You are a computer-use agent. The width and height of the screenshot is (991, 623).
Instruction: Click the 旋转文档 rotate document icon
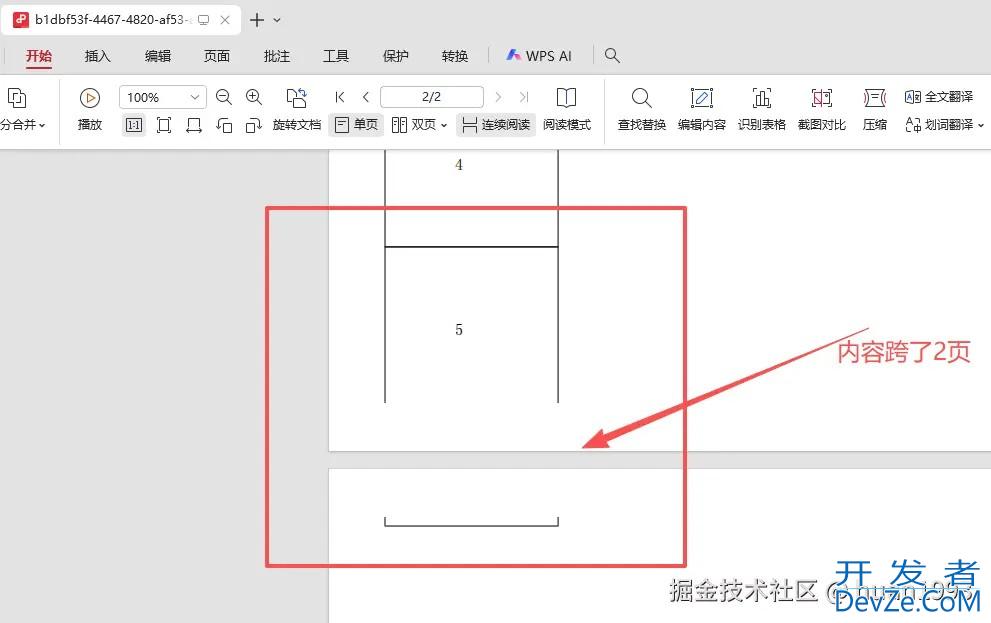(x=296, y=98)
